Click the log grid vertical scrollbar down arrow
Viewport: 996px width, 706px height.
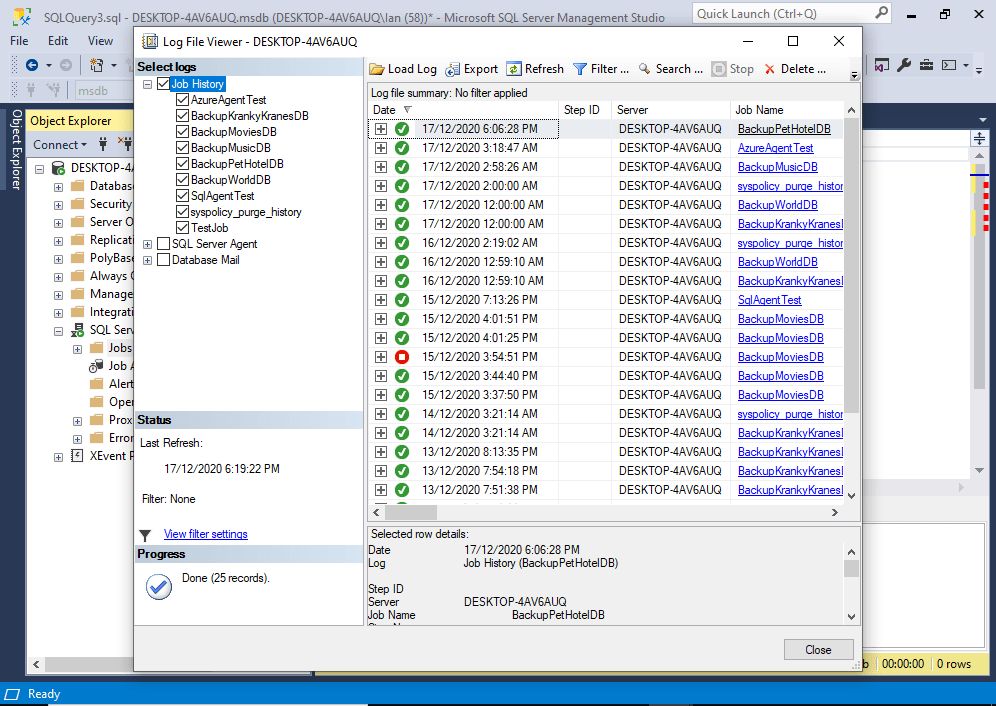(x=852, y=496)
